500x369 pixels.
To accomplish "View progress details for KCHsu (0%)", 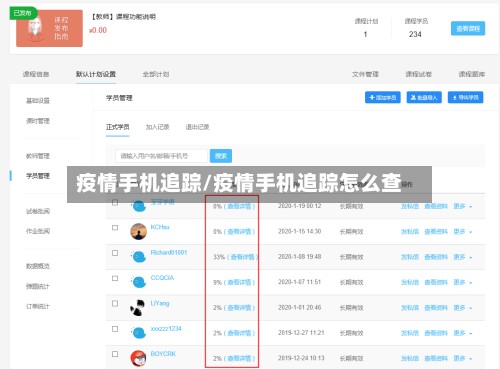I will point(239,232).
